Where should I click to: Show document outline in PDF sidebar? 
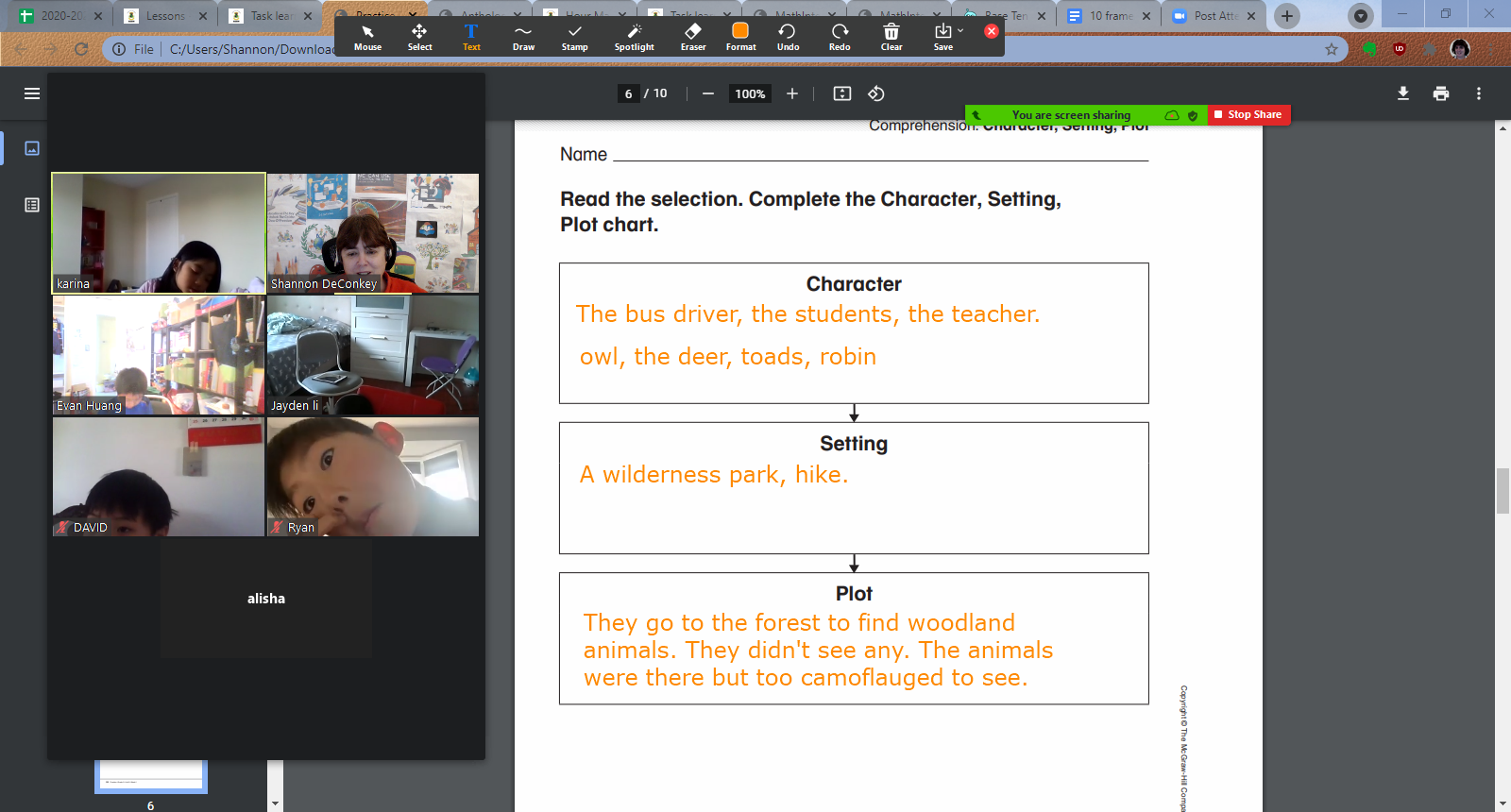[x=32, y=205]
